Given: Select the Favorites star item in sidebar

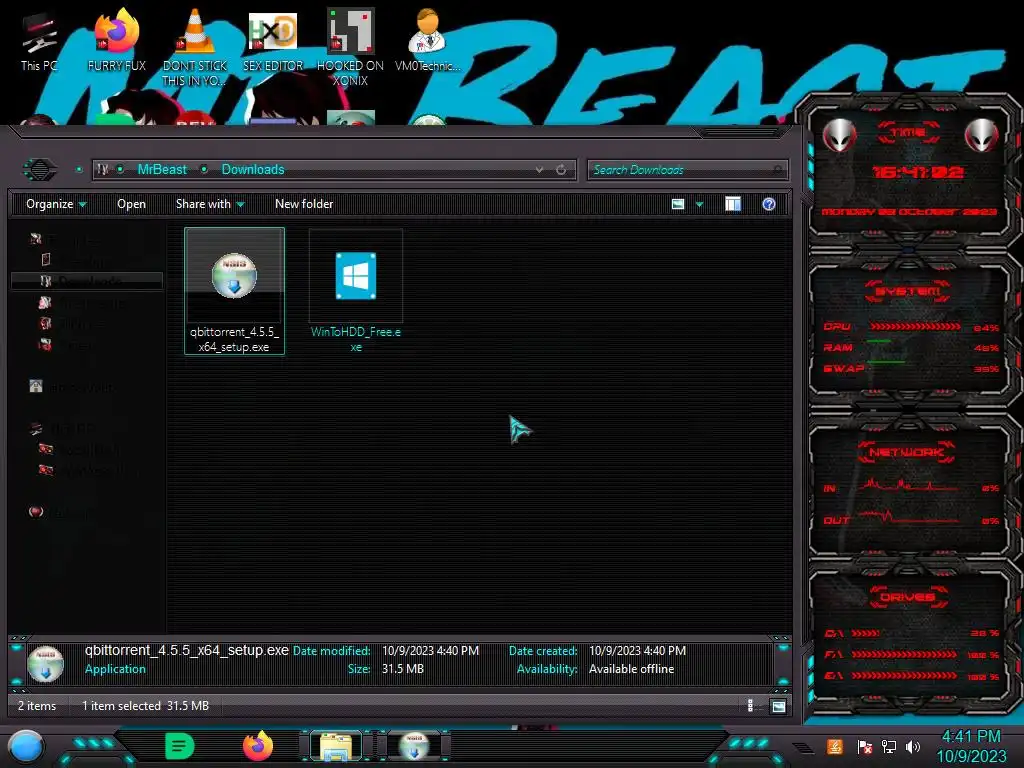Looking at the screenshot, I should click(36, 239).
